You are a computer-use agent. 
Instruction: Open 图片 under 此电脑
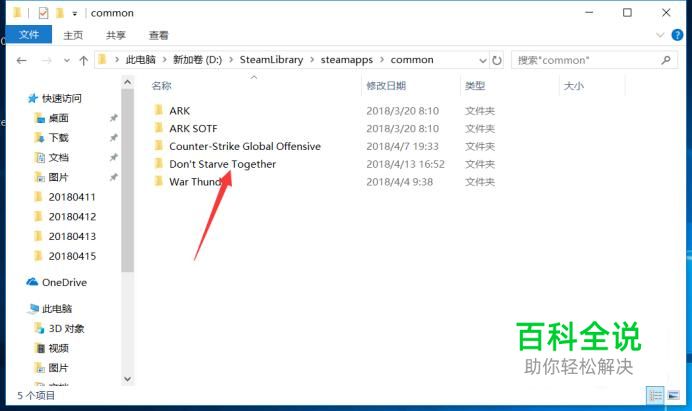click(59, 368)
